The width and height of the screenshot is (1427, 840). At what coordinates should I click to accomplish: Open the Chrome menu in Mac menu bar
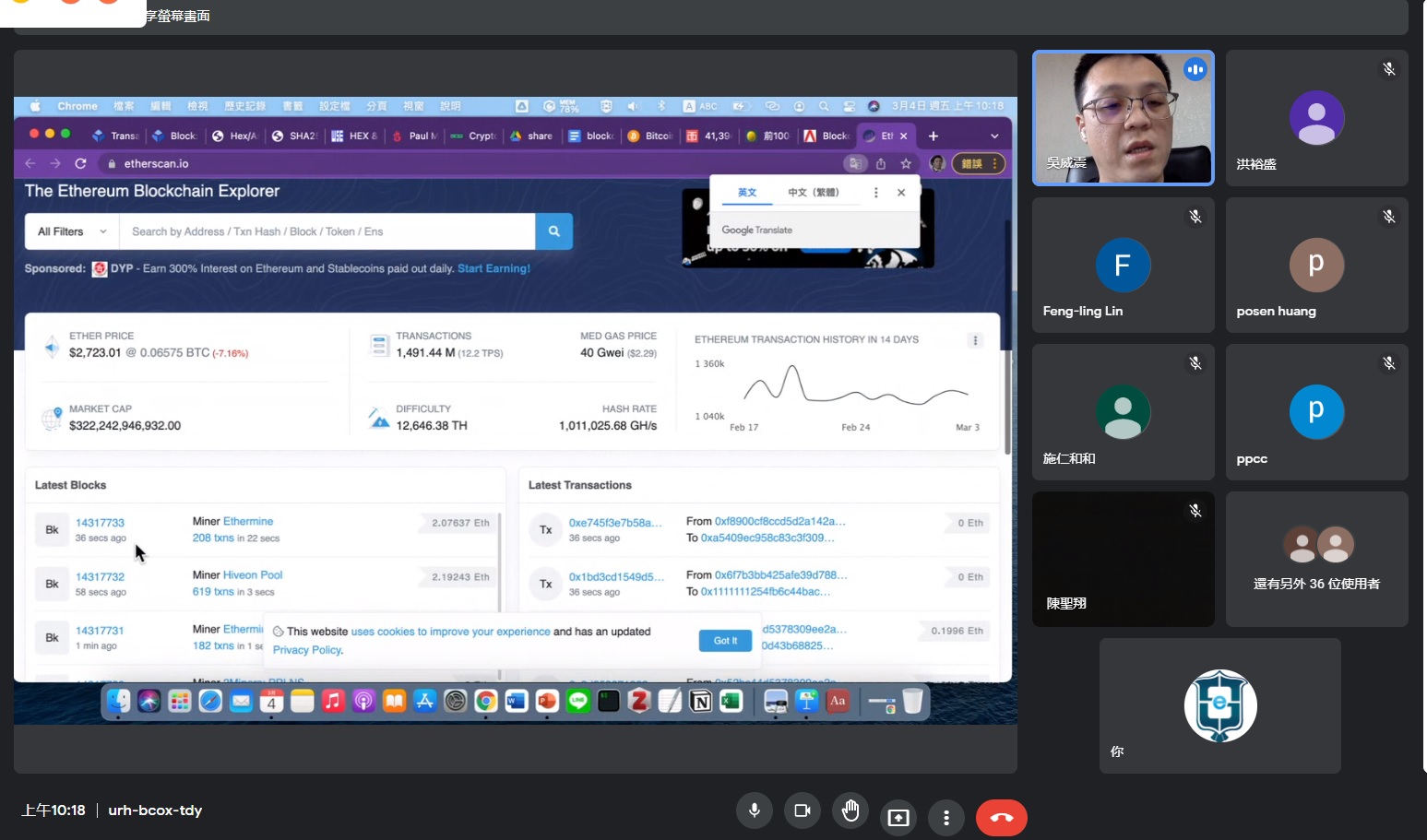77,106
